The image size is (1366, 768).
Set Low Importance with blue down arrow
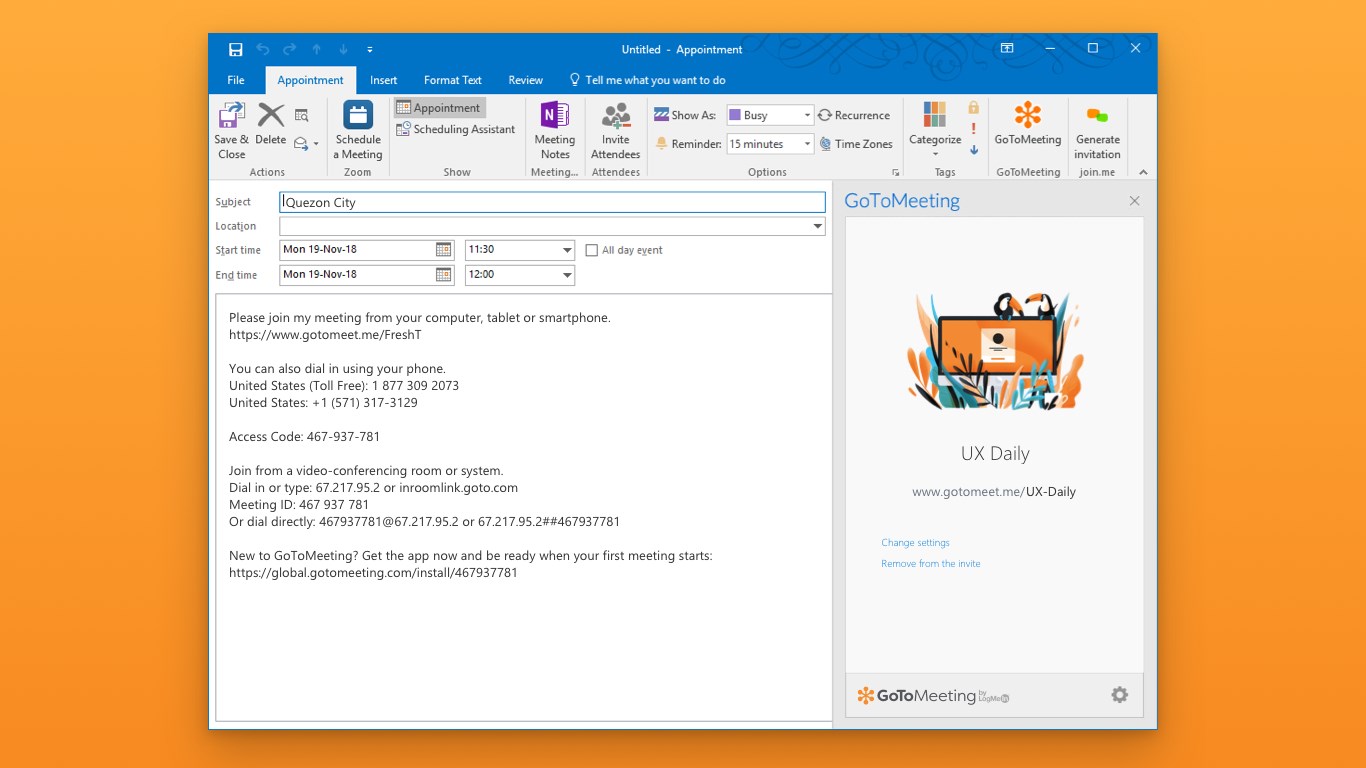click(x=974, y=150)
